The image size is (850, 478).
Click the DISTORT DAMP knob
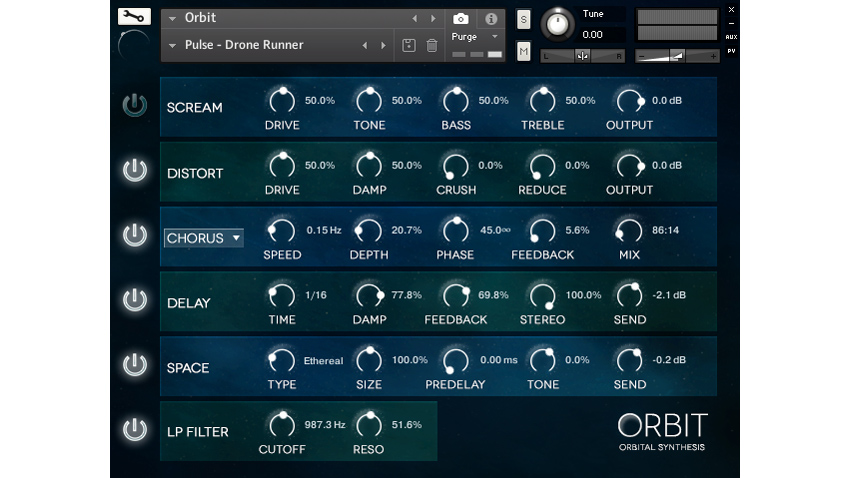pyautogui.click(x=369, y=166)
